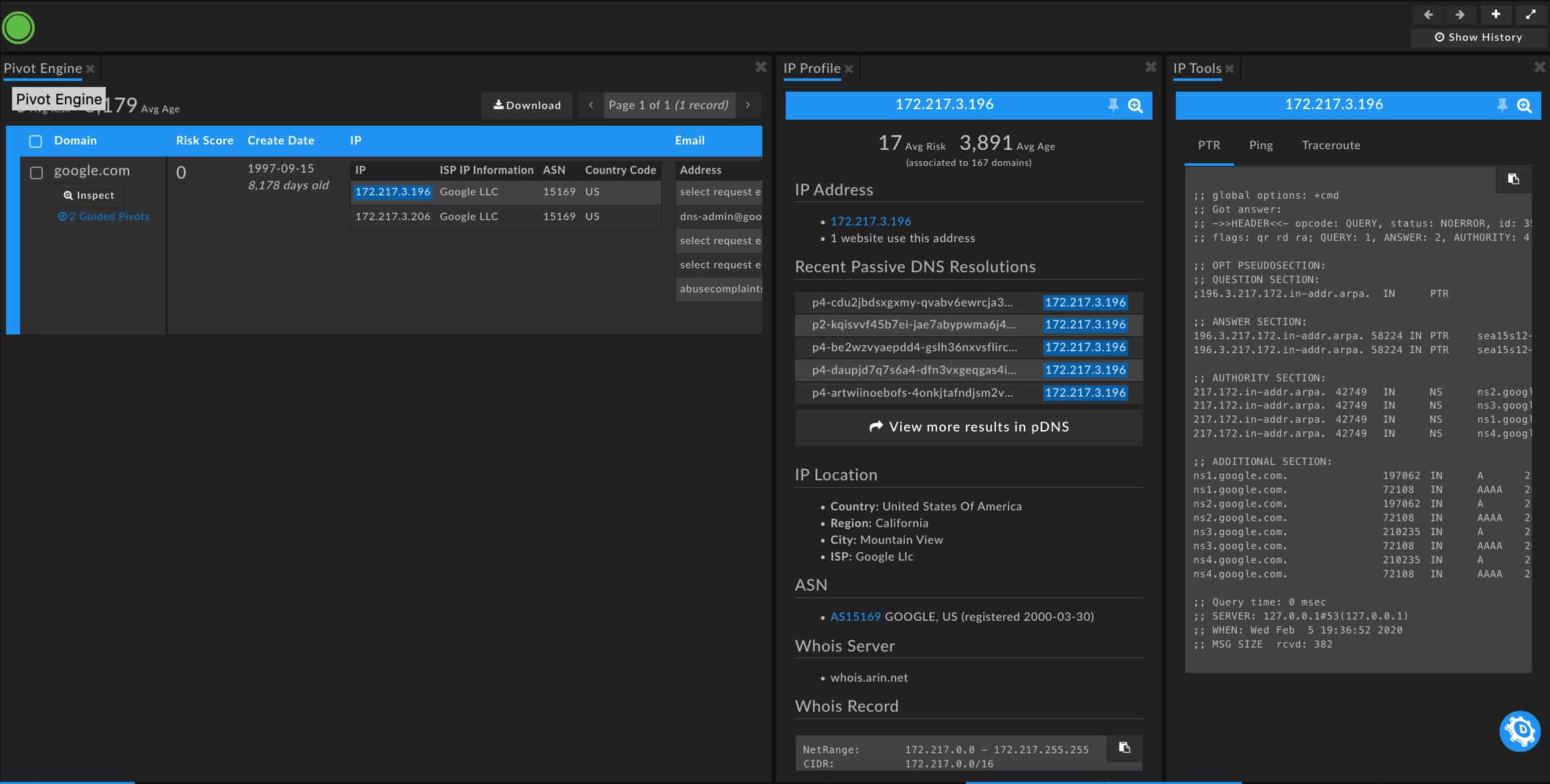This screenshot has height=784, width=1550.
Task: Copy the PTR output to the clipboard
Action: pos(1513,179)
